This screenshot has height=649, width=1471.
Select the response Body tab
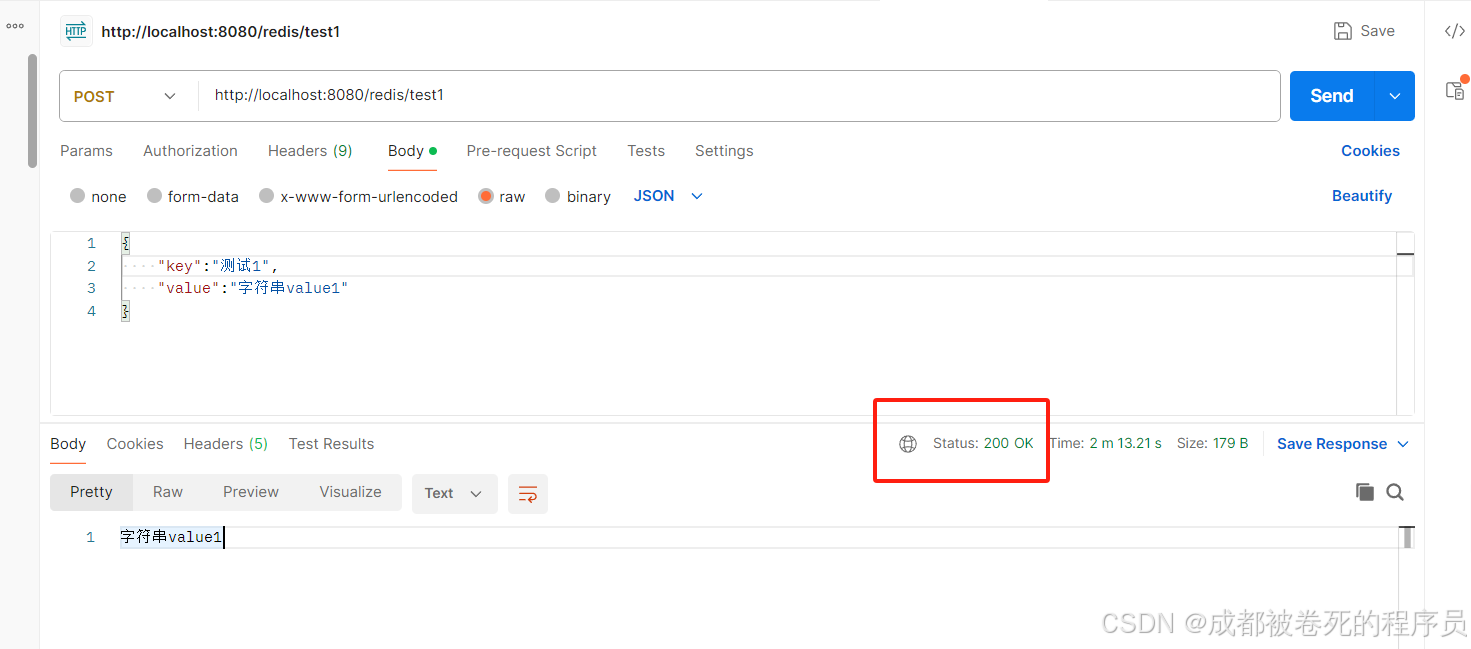(x=68, y=444)
